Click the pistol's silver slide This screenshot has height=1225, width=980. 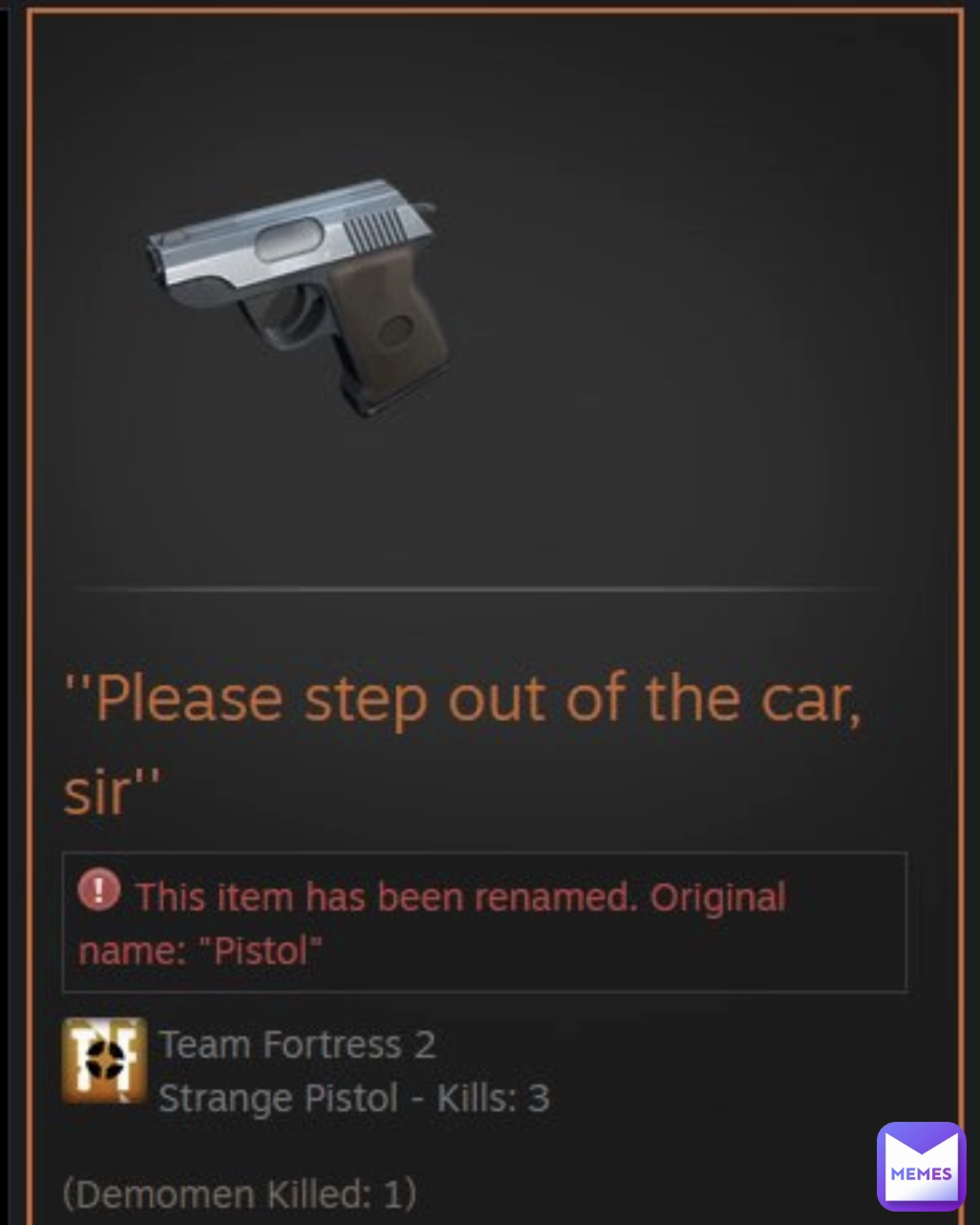click(287, 236)
